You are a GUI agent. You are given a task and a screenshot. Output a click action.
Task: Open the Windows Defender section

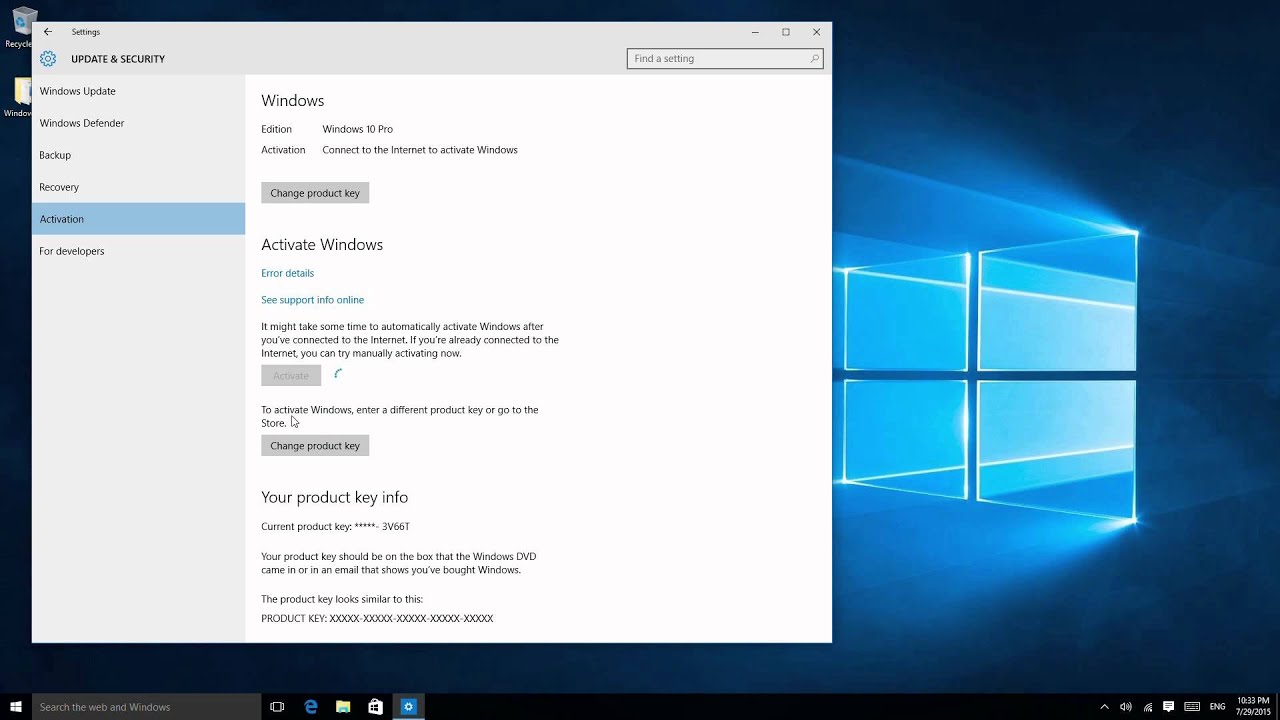138,123
